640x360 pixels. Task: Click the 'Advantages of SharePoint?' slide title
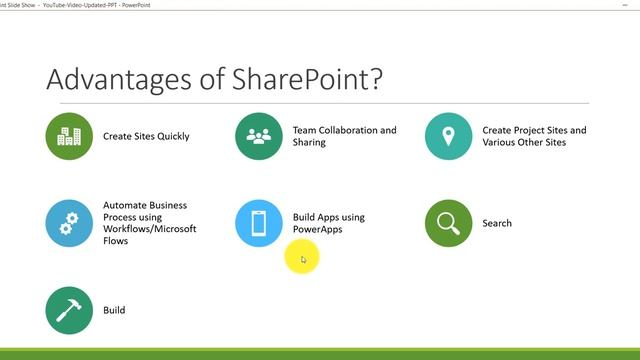point(215,79)
